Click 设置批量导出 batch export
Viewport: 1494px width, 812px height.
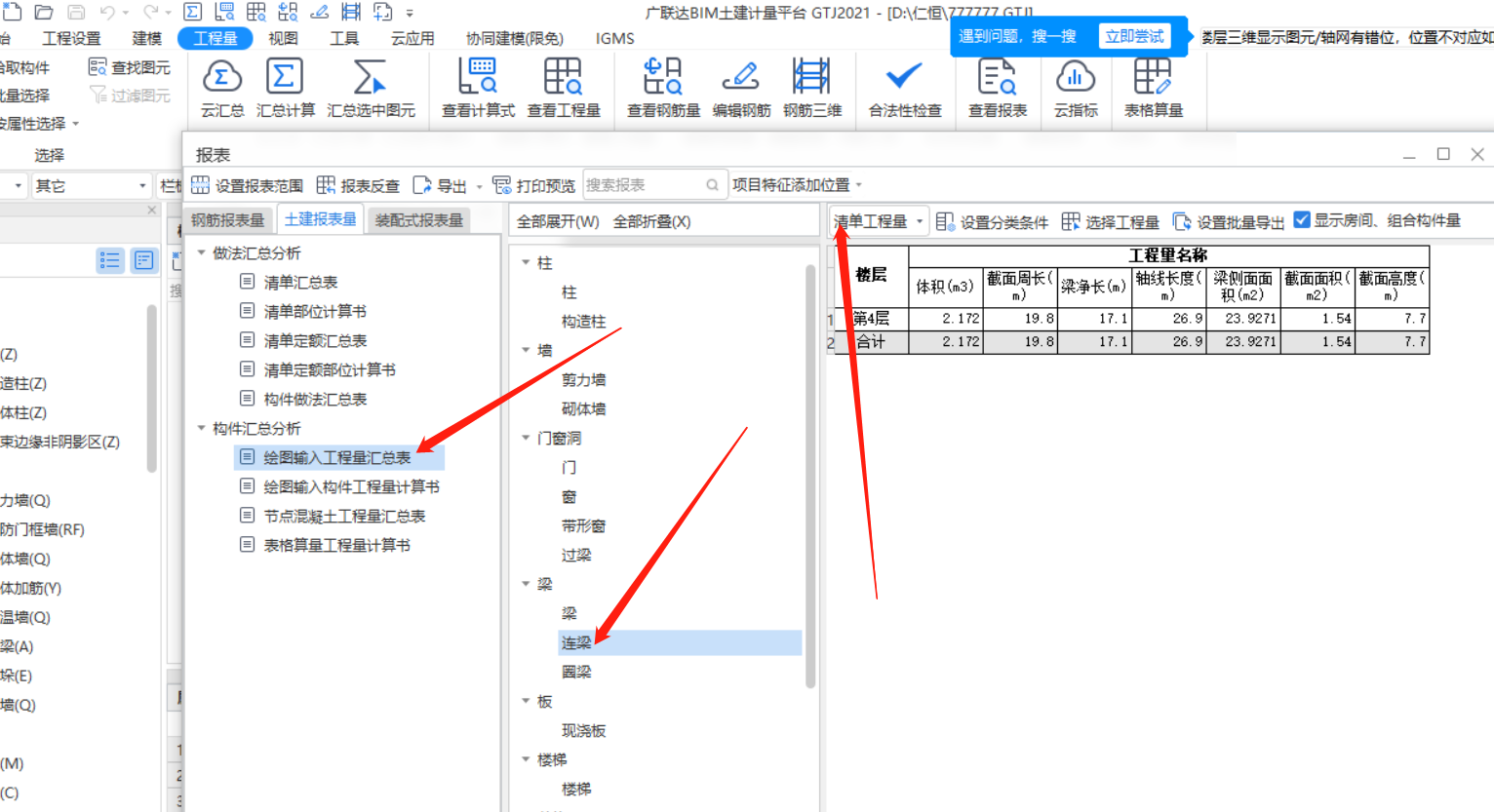click(x=1229, y=222)
